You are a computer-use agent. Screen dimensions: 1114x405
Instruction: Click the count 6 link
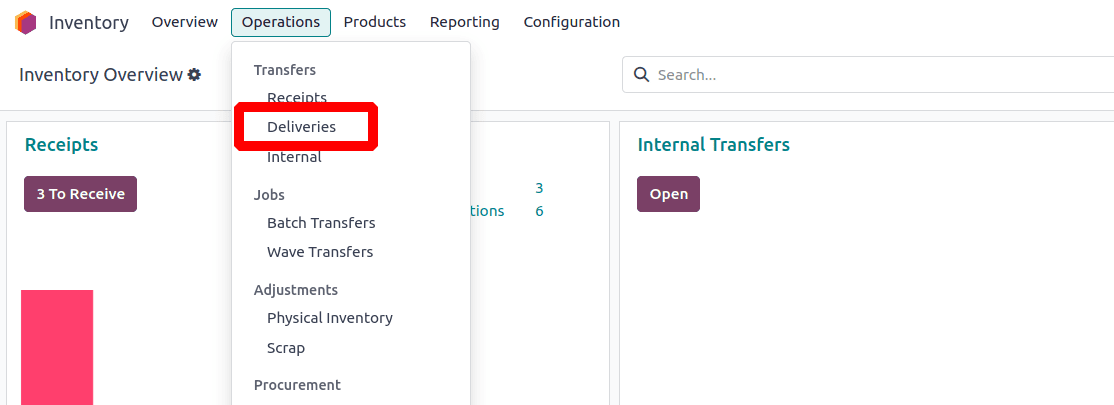click(539, 211)
